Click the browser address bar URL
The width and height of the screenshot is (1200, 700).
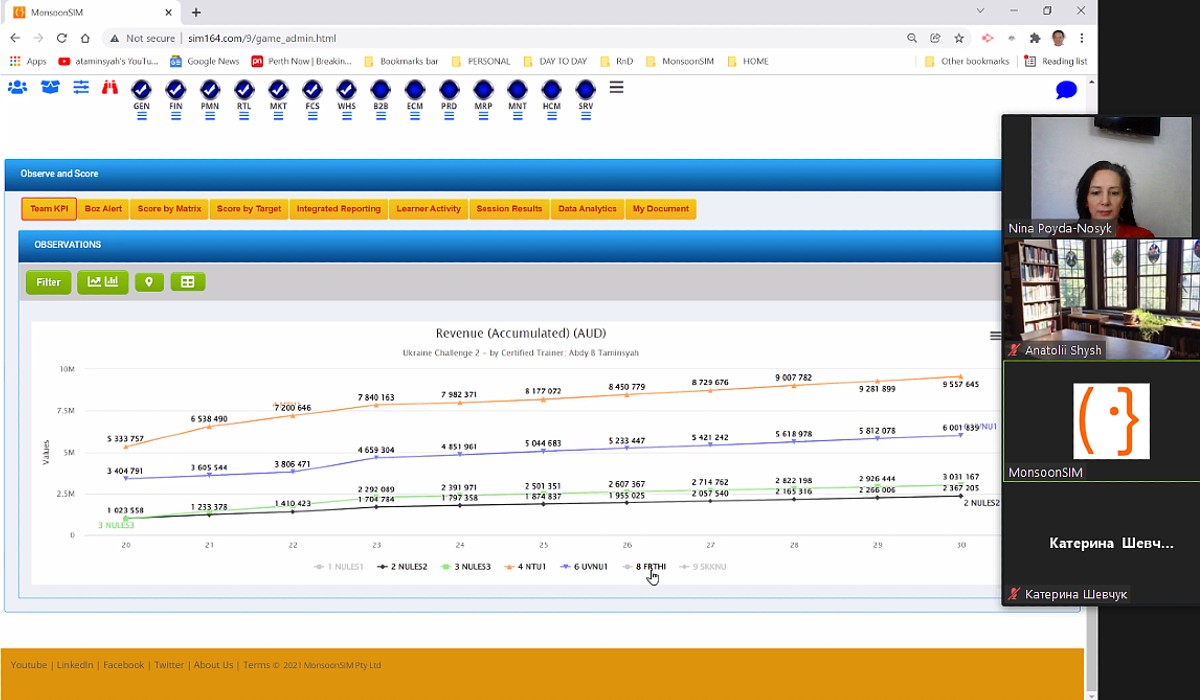[261, 38]
